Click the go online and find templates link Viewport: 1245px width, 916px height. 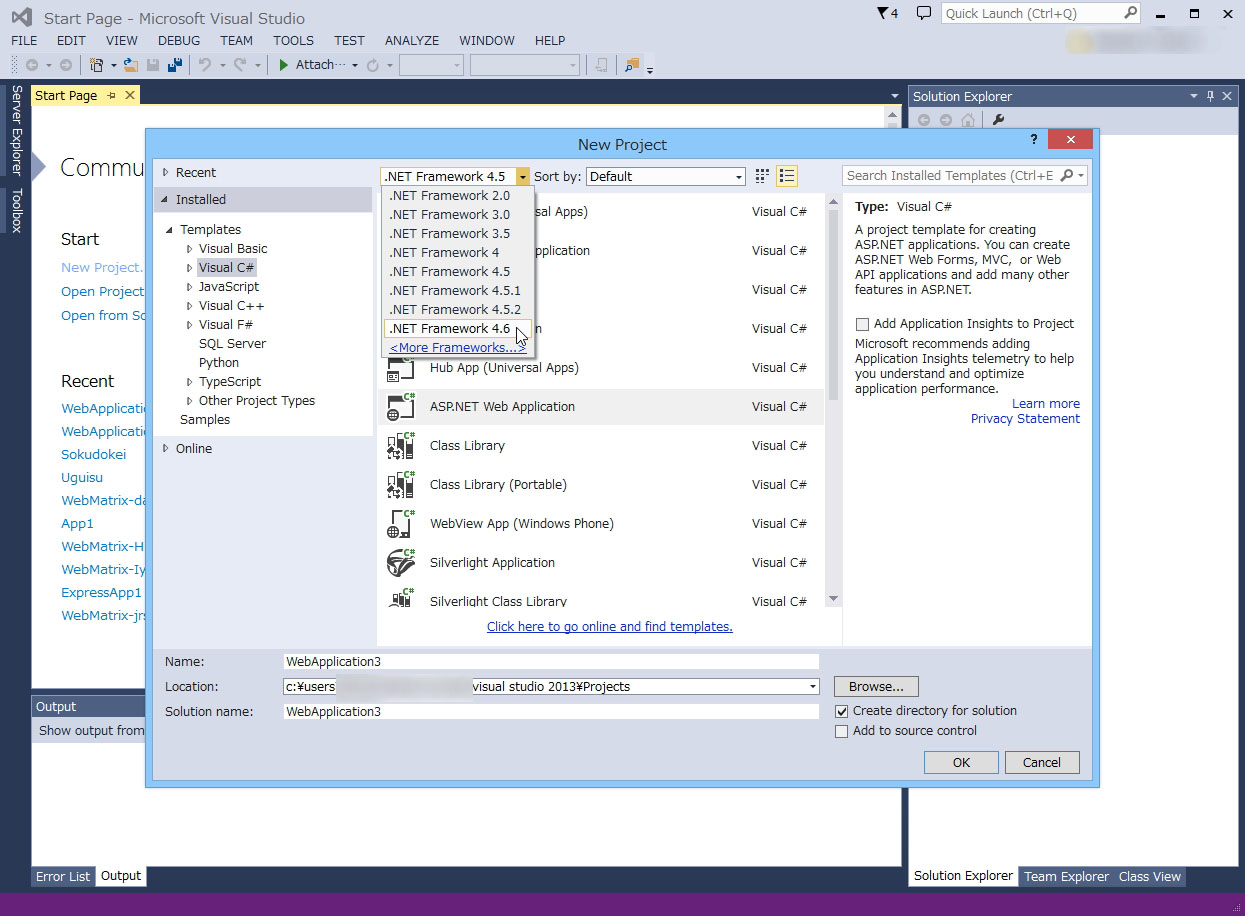pos(609,626)
